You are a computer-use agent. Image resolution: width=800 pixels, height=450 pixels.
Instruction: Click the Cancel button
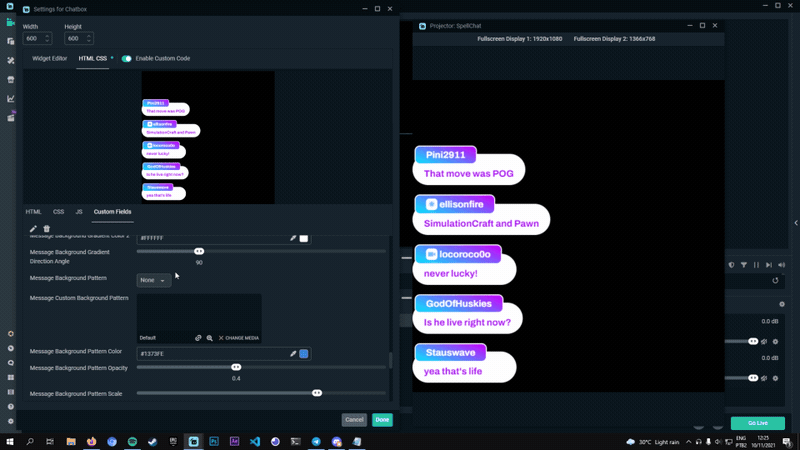(354, 420)
